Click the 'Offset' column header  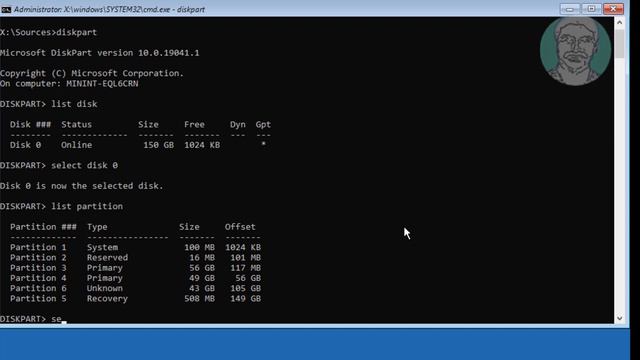coord(240,227)
